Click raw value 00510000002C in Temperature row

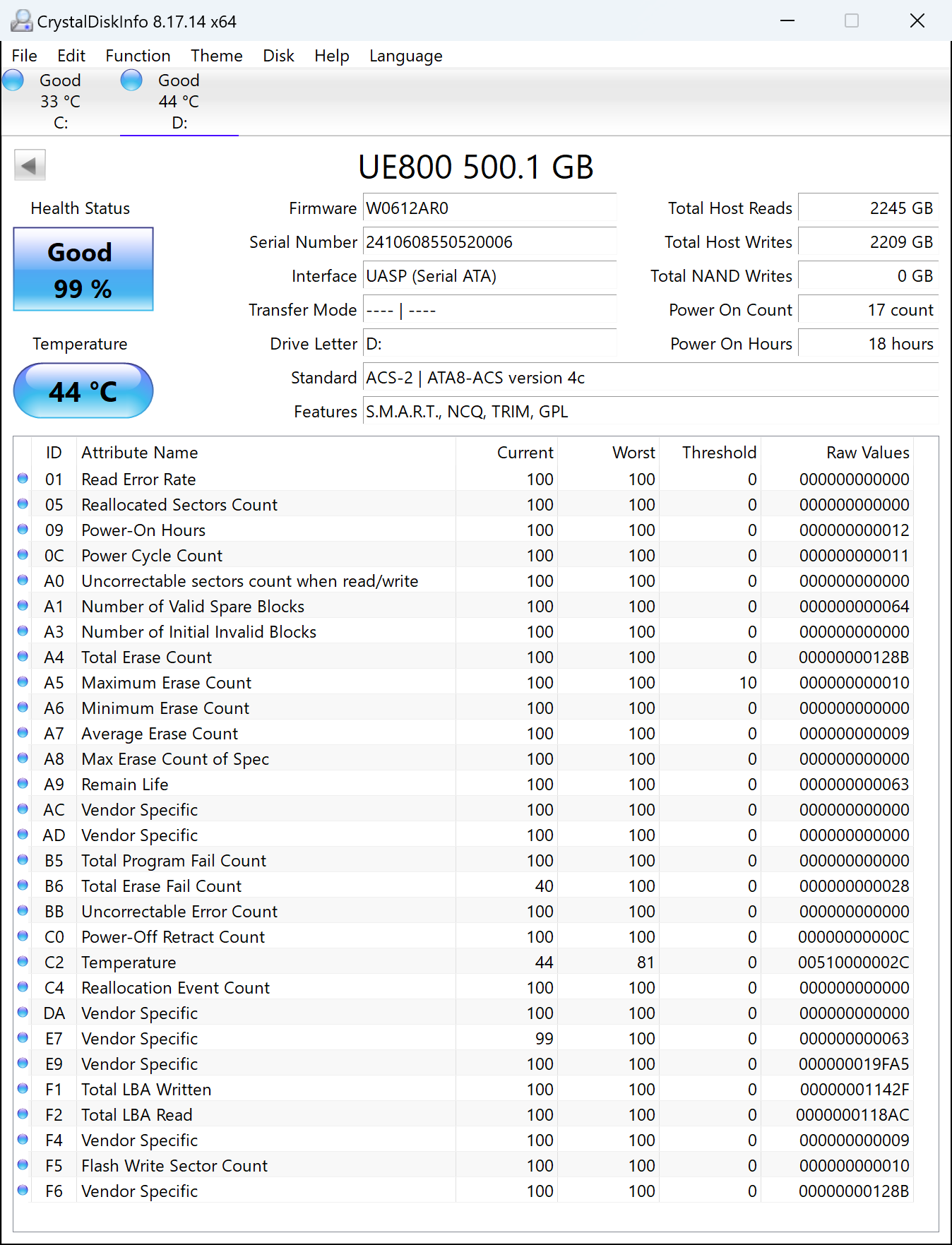tap(854, 963)
